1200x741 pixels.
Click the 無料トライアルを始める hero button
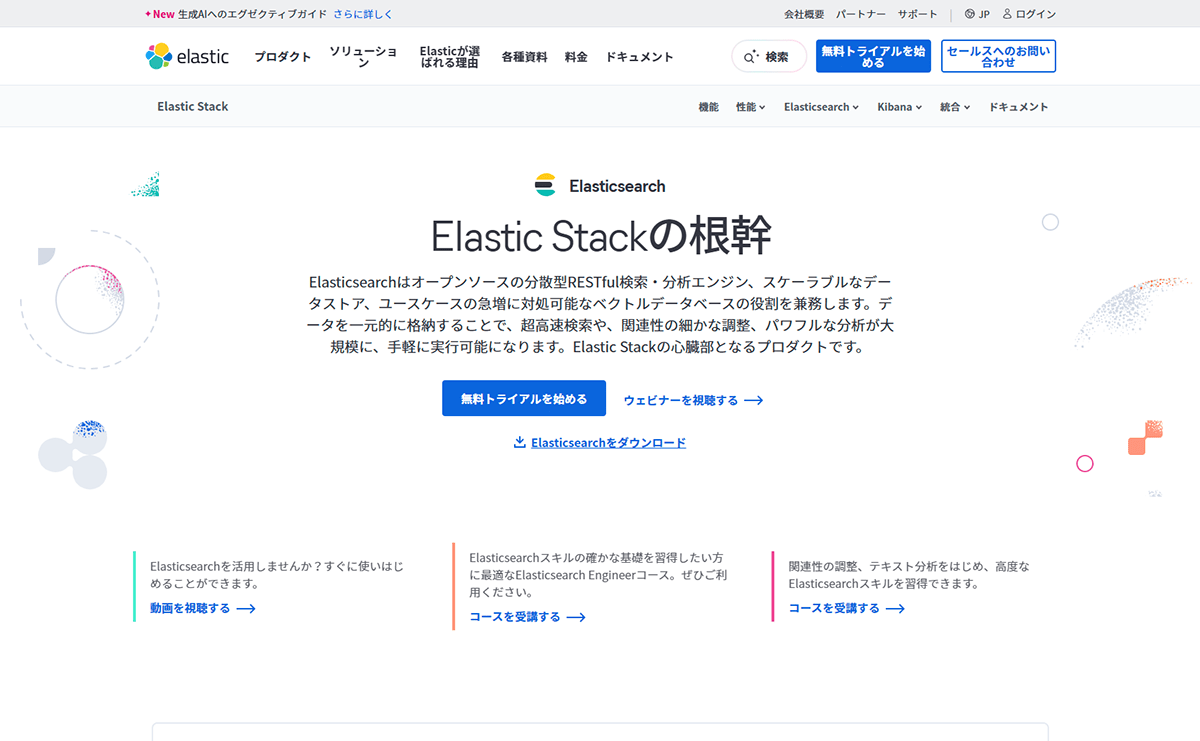(x=523, y=398)
